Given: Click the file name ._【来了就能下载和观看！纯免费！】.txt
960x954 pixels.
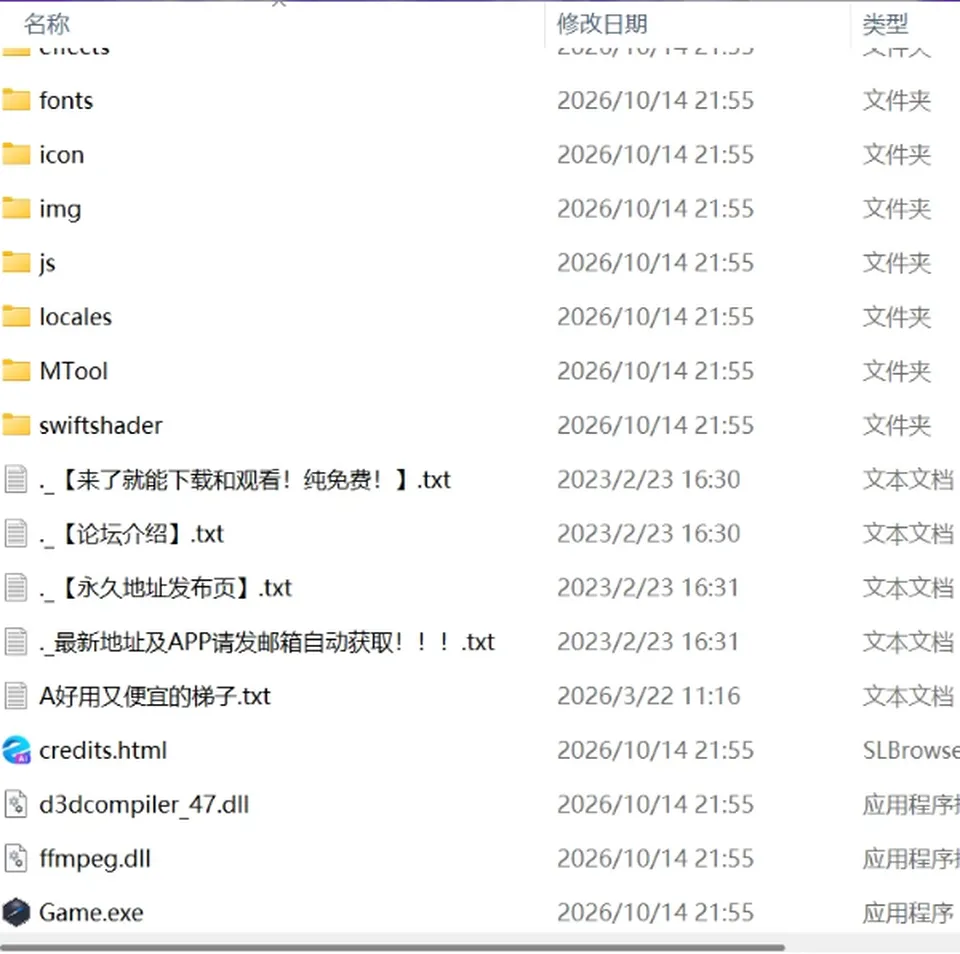Looking at the screenshot, I should 245,480.
